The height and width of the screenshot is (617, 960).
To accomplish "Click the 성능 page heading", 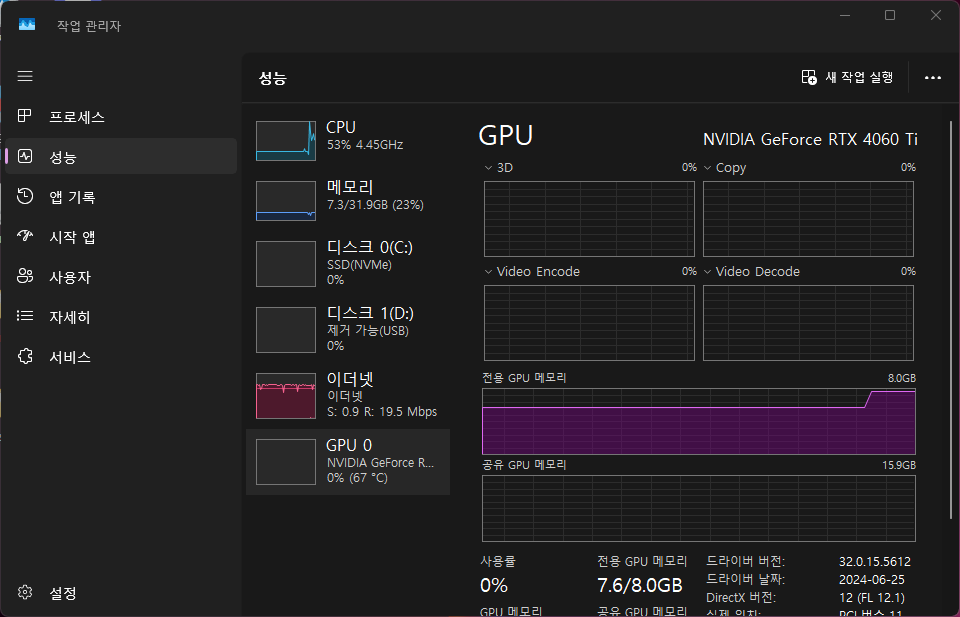I will 272,78.
